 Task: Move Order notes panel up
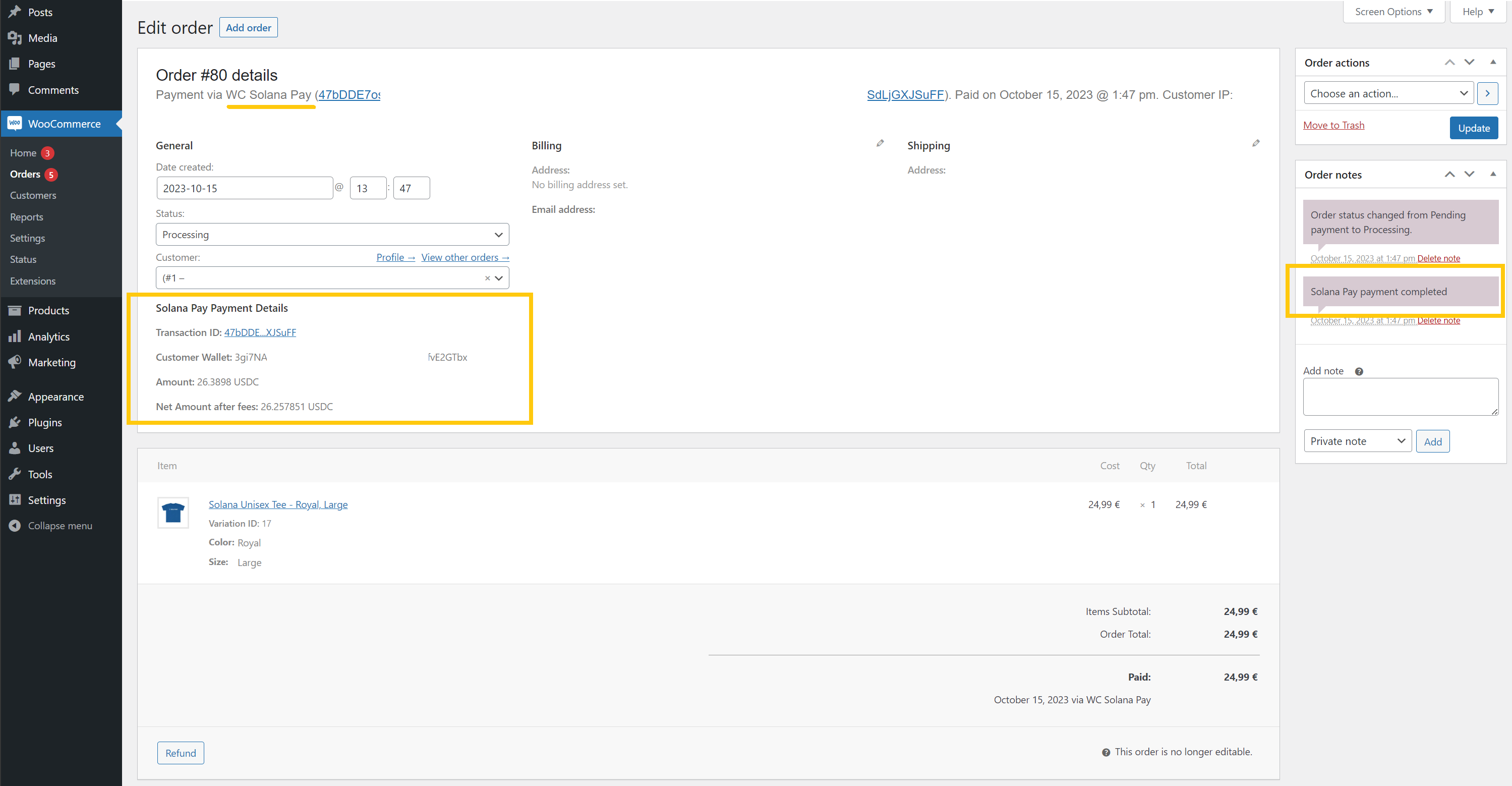pyautogui.click(x=1450, y=175)
